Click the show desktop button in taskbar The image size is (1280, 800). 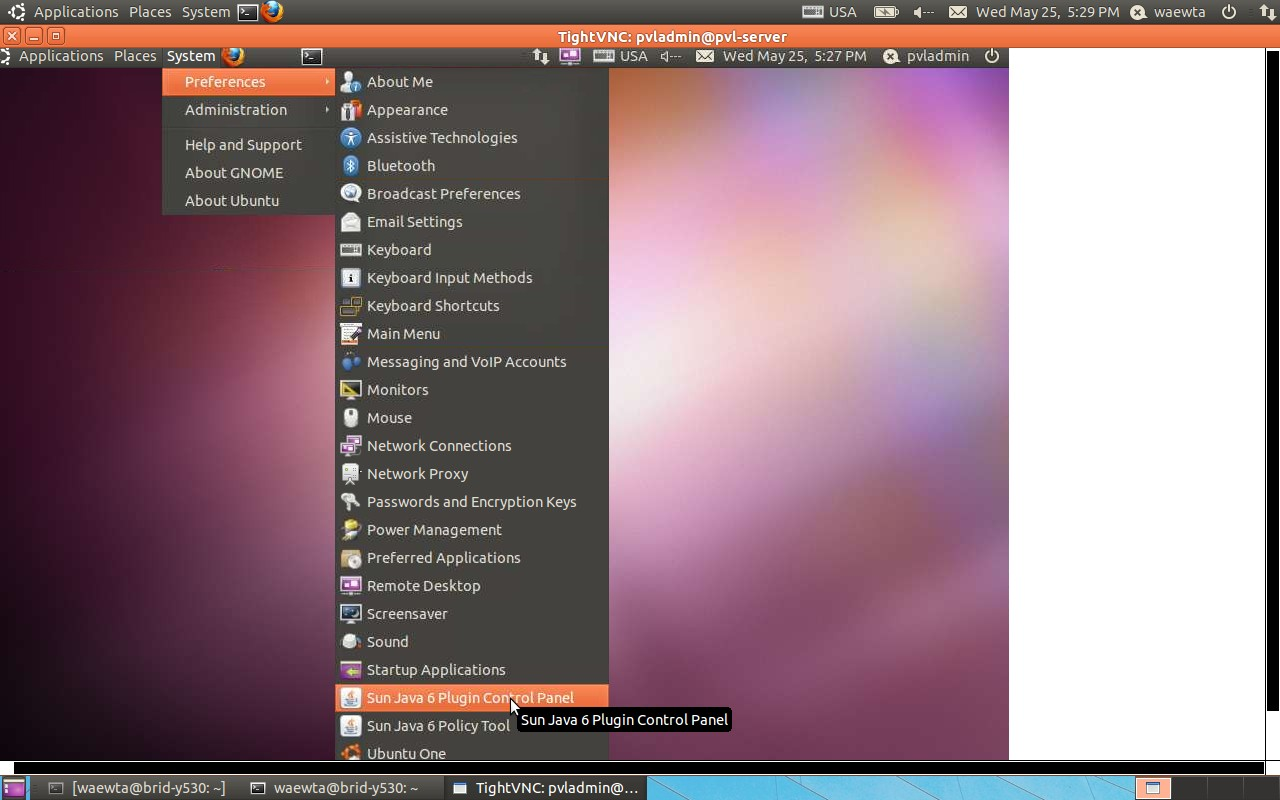coord(13,788)
